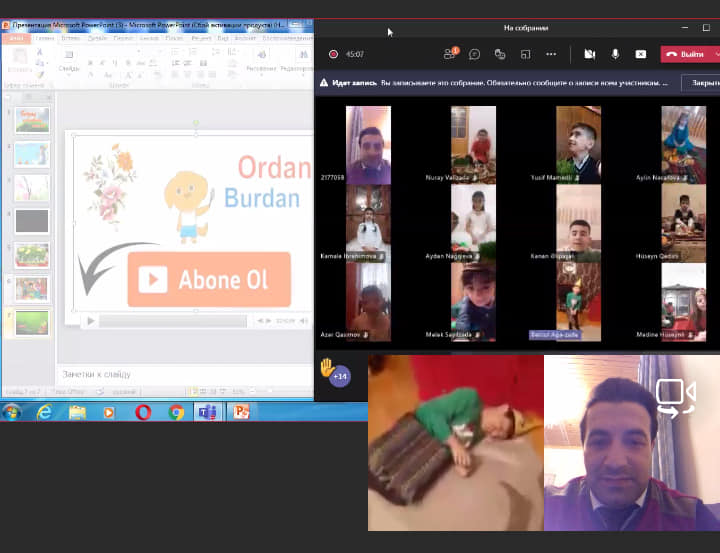Screen dimensions: 720x553
Task: Select Nuray Valizada's video tile
Action: [473, 145]
